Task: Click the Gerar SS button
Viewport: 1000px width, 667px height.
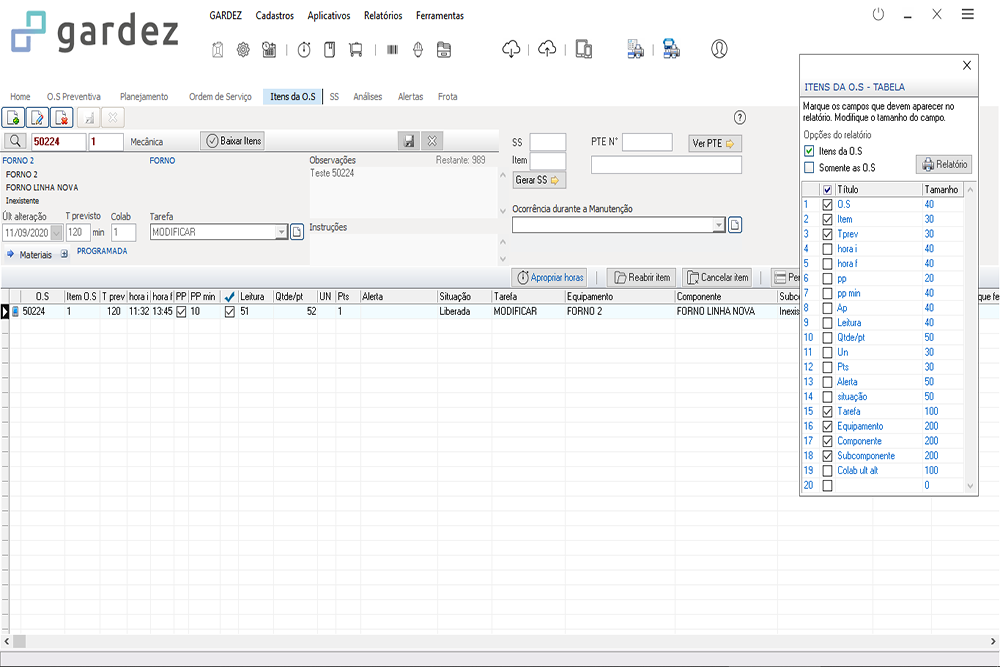Action: [539, 180]
